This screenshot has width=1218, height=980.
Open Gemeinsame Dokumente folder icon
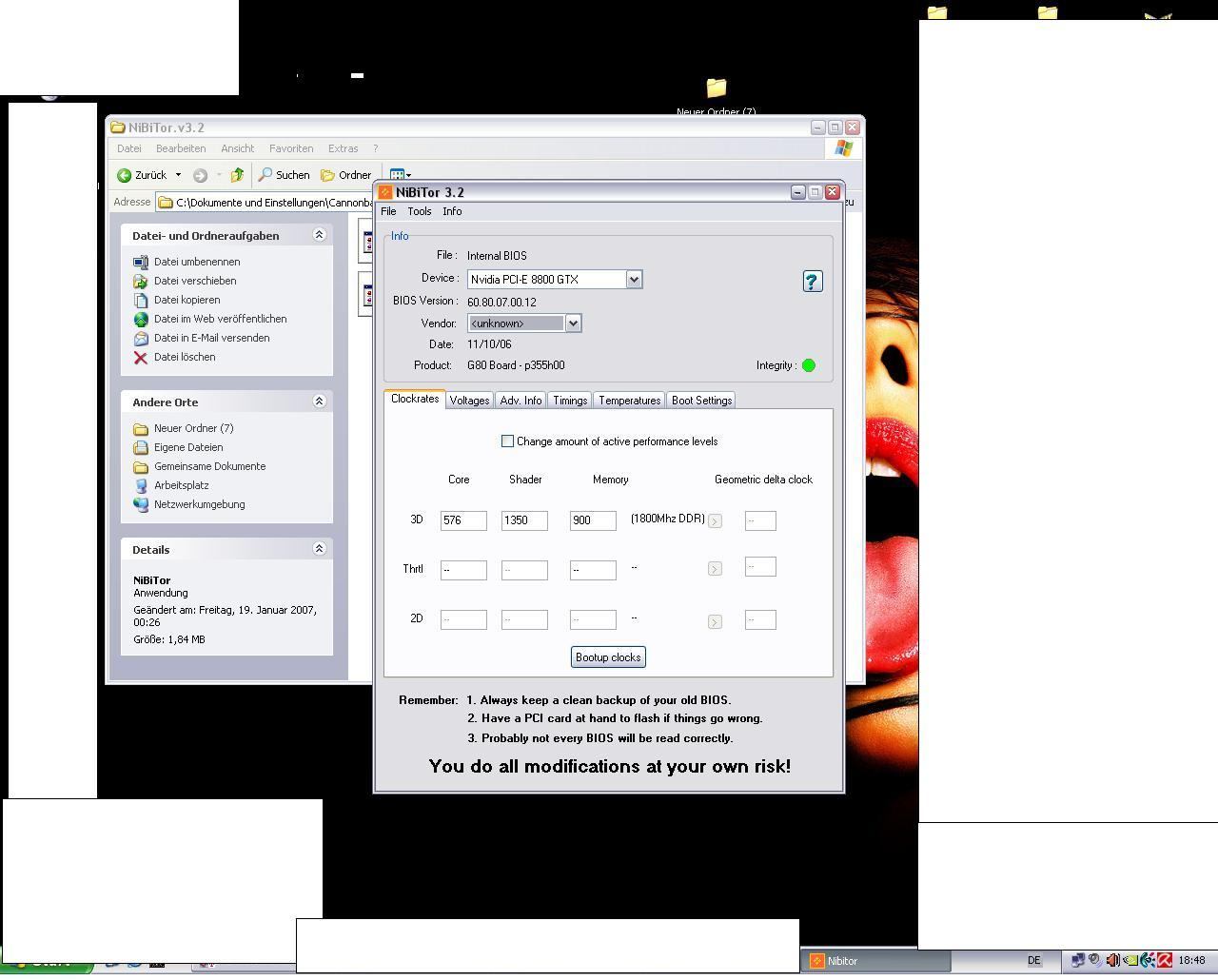141,466
